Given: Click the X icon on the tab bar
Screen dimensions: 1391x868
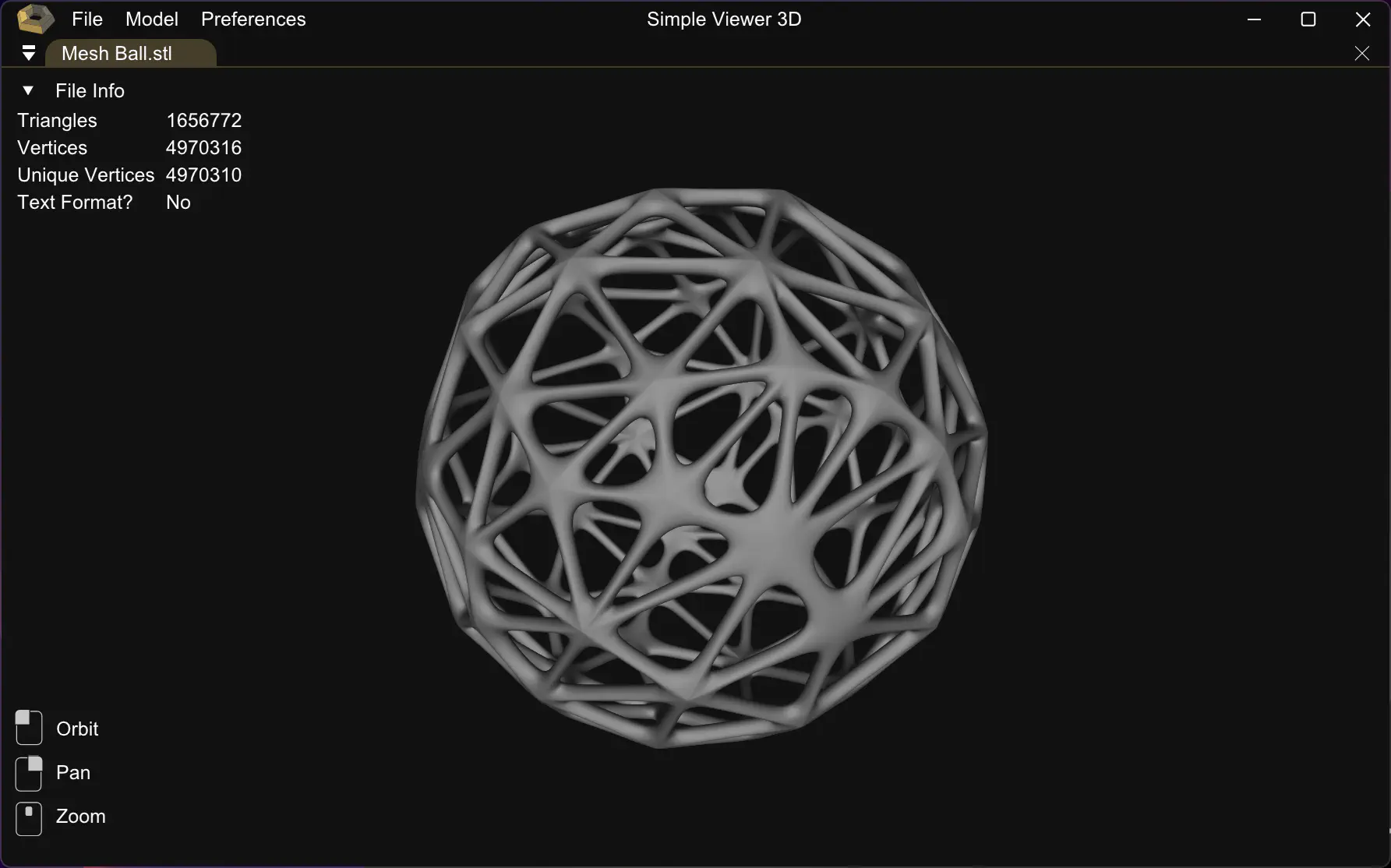Looking at the screenshot, I should (x=1362, y=53).
